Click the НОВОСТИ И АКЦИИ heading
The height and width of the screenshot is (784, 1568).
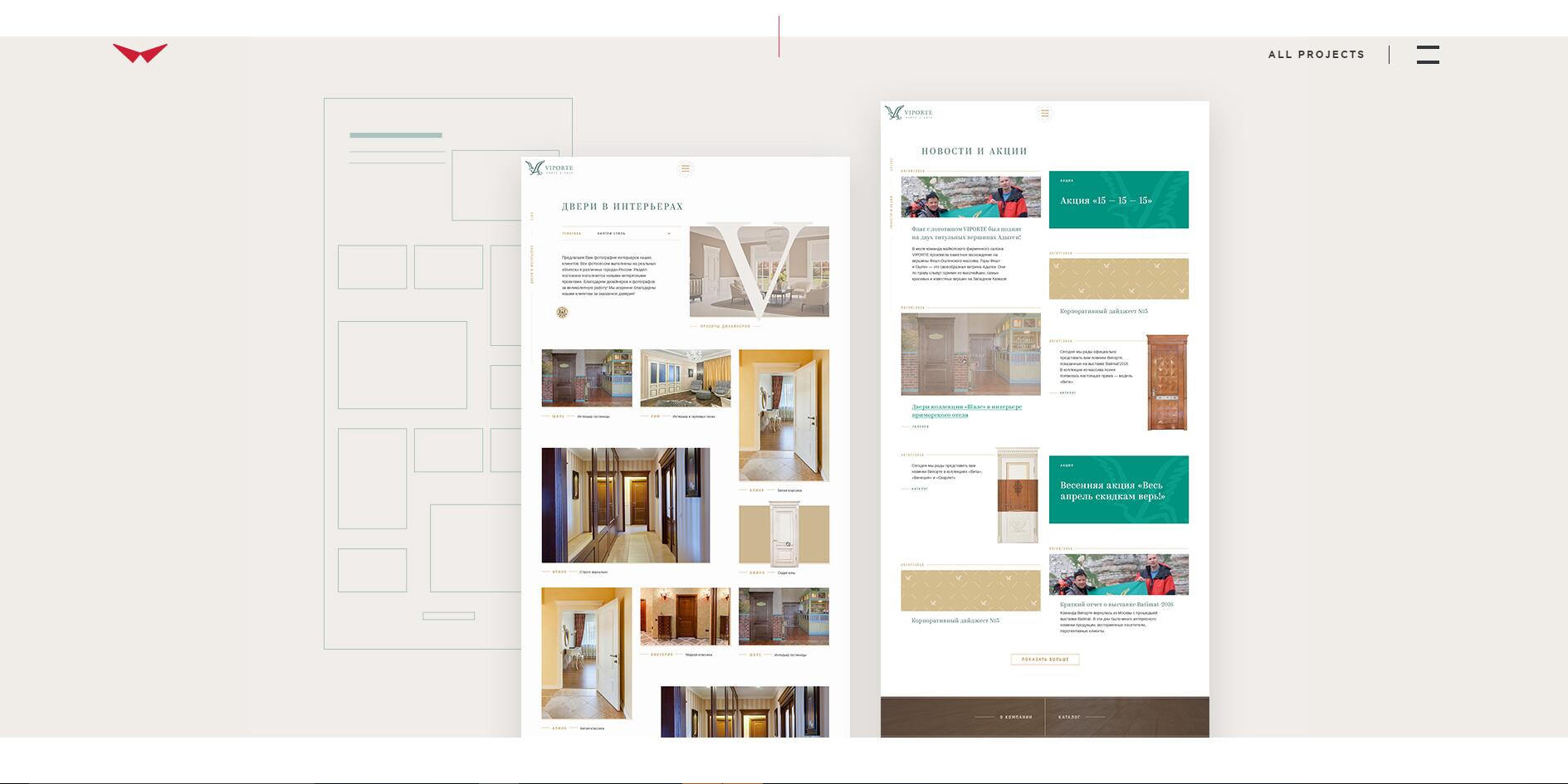click(975, 151)
